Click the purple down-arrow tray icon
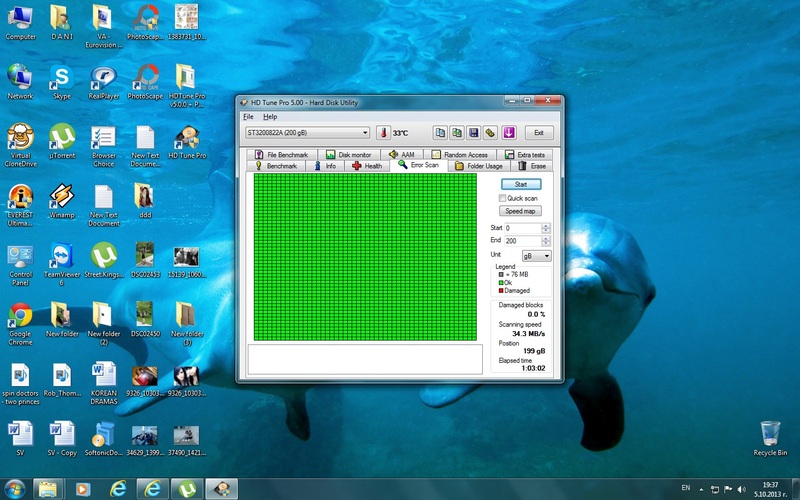Image resolution: width=800 pixels, height=500 pixels. click(508, 132)
